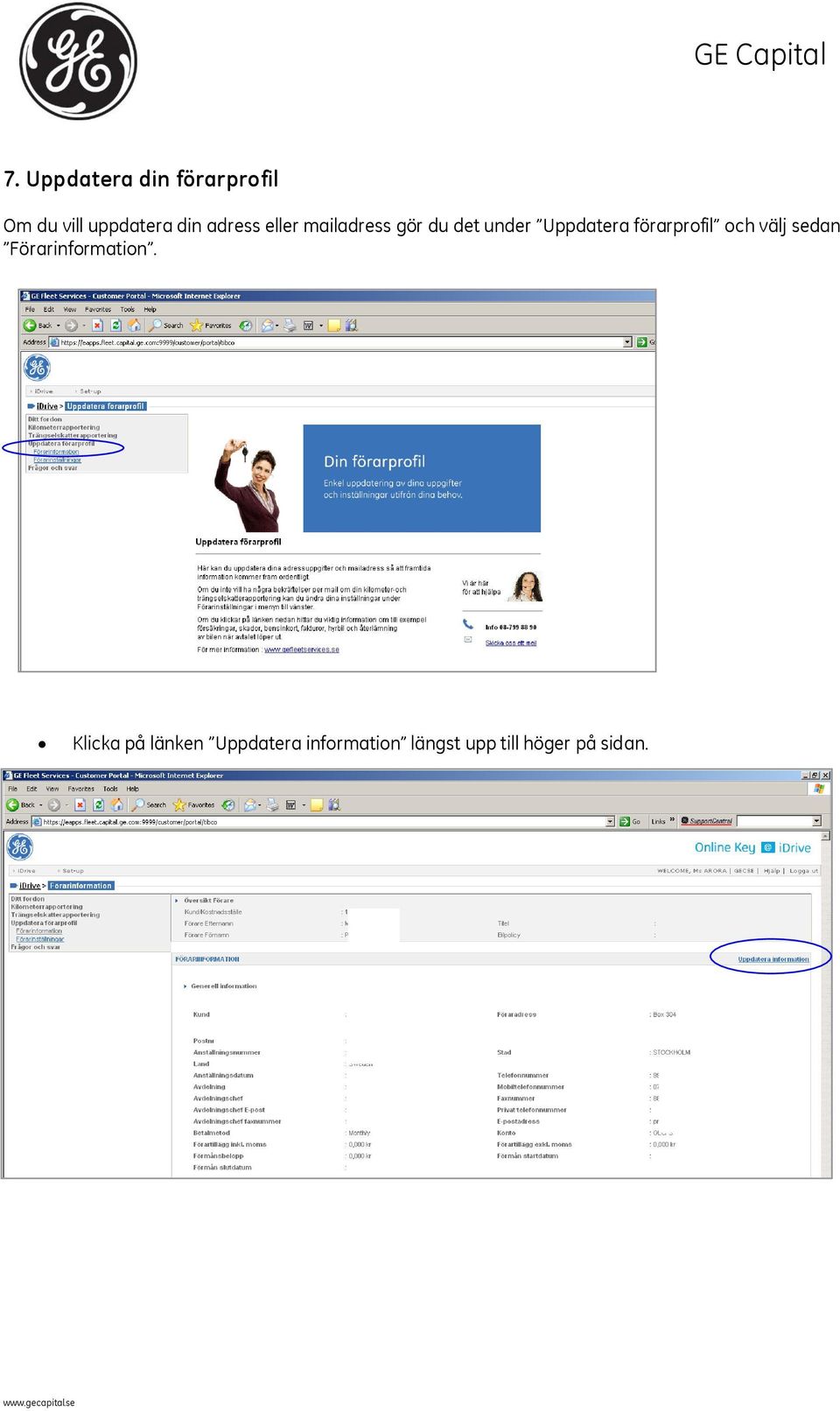
Task: Open Tools menu in upper browser window
Action: 128,310
